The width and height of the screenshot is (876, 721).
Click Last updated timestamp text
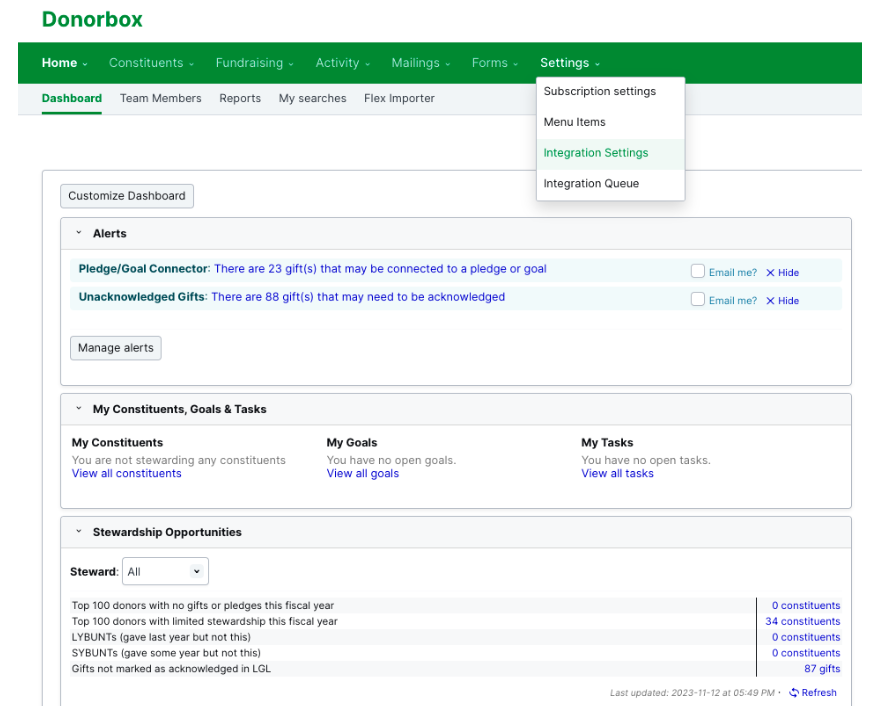click(x=692, y=693)
